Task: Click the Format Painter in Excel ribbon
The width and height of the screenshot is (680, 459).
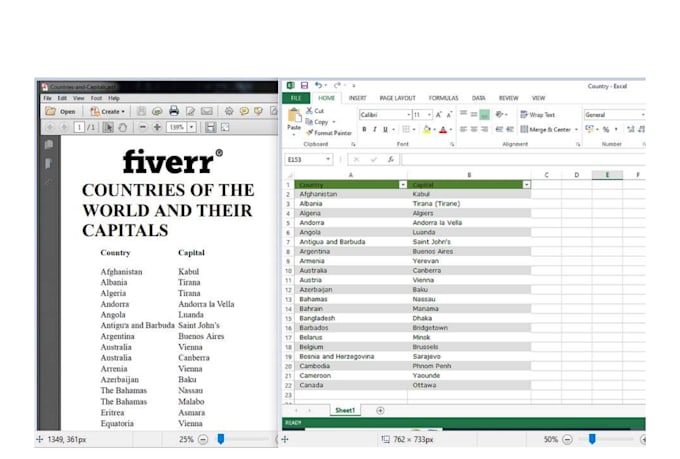Action: (x=329, y=133)
